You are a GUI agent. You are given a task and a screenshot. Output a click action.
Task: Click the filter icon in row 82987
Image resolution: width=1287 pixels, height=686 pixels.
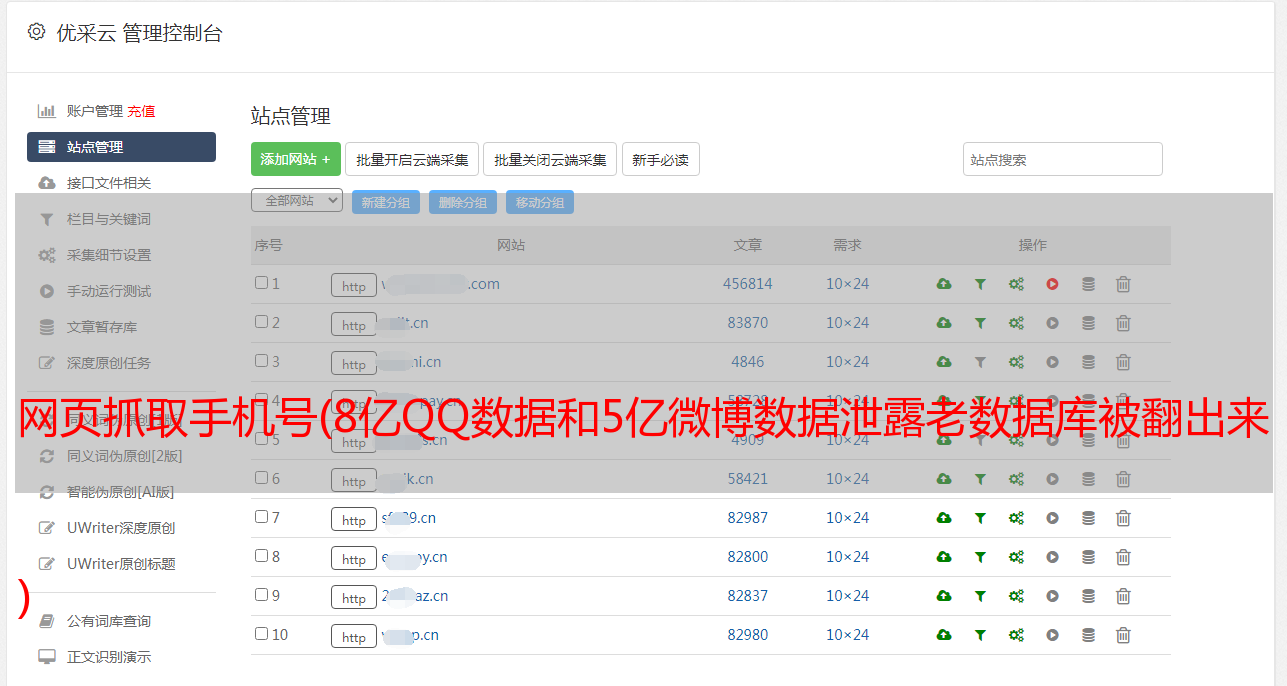(980, 518)
